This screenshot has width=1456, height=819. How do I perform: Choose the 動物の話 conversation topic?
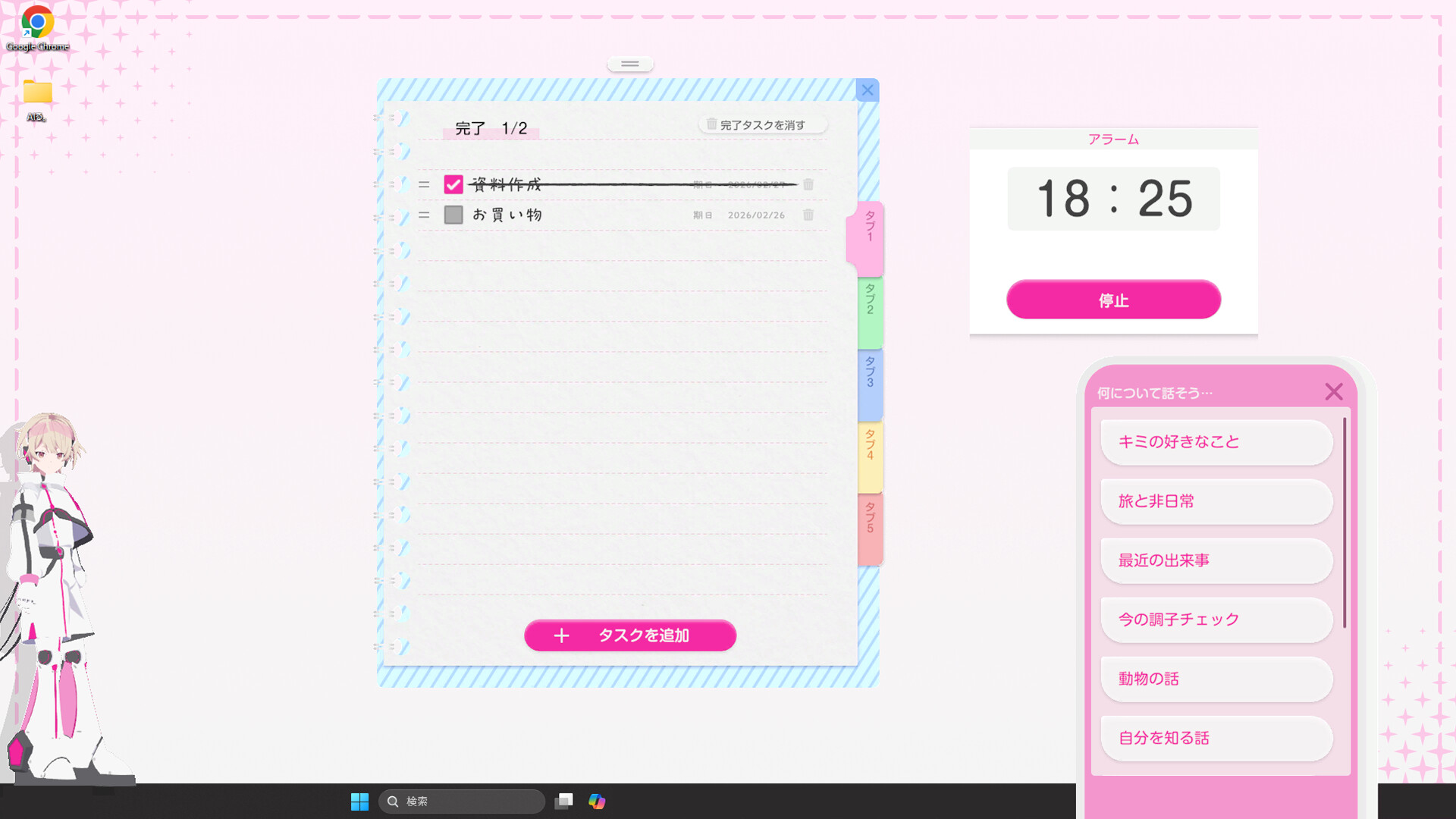click(1216, 679)
